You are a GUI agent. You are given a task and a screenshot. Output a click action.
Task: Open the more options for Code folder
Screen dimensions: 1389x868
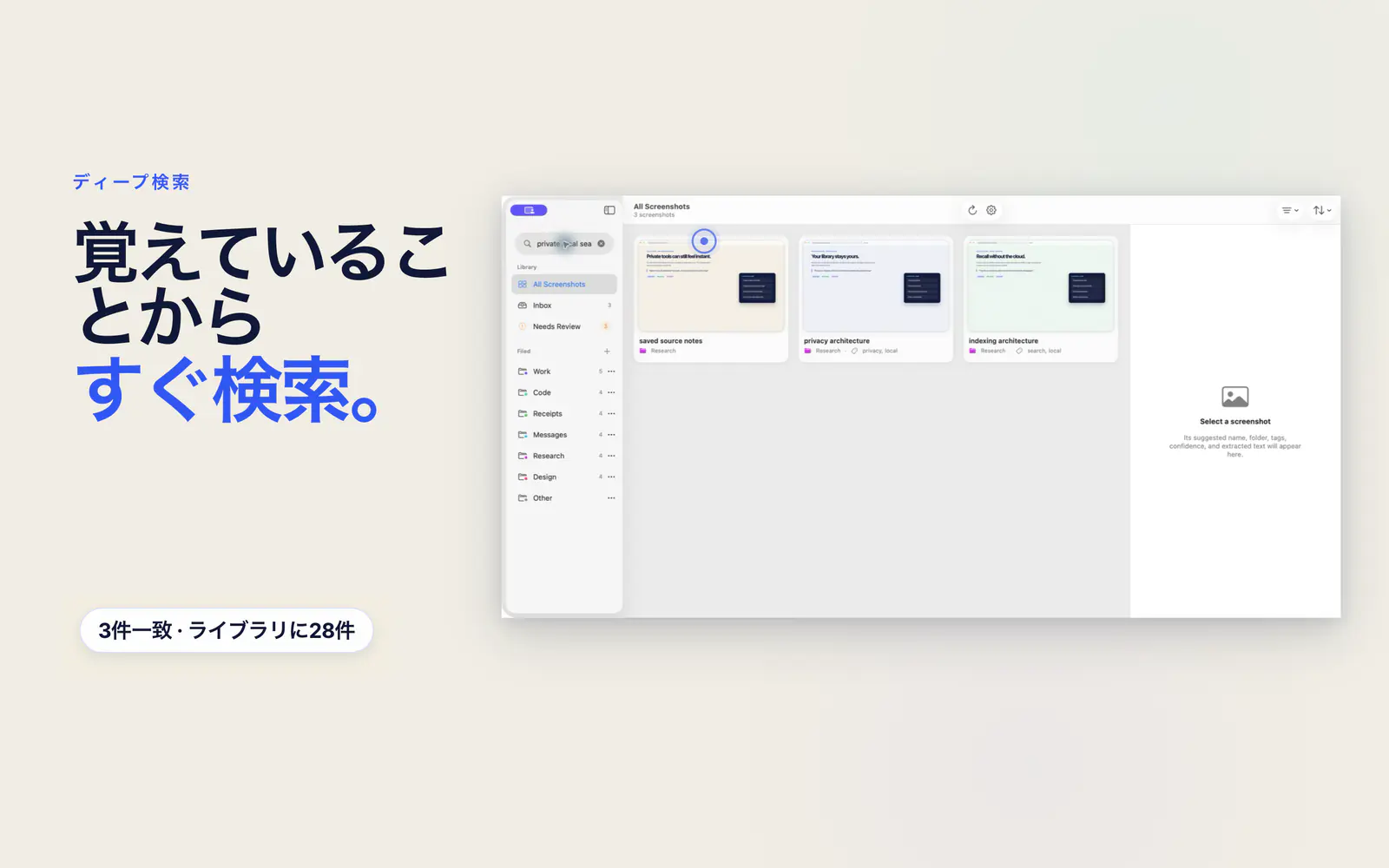coord(611,392)
